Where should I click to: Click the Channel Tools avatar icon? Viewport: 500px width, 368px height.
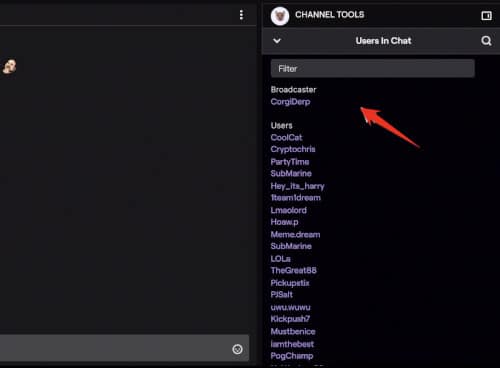coord(280,16)
